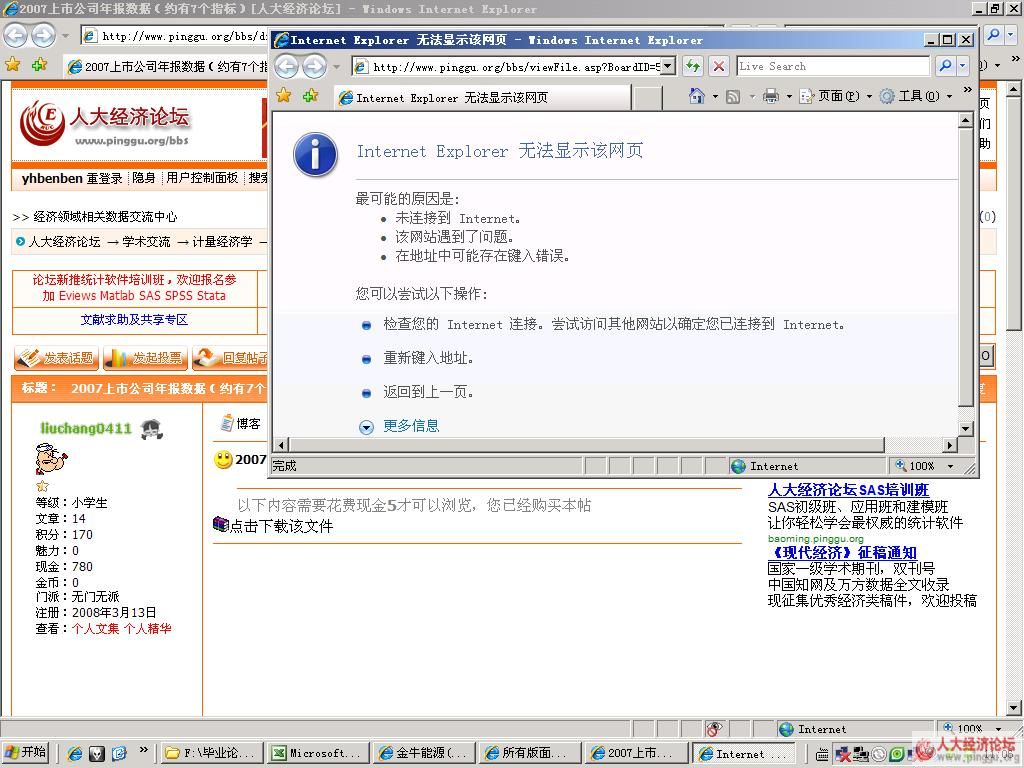
Task: Open 用户控制面板 menu
Action: click(x=202, y=178)
